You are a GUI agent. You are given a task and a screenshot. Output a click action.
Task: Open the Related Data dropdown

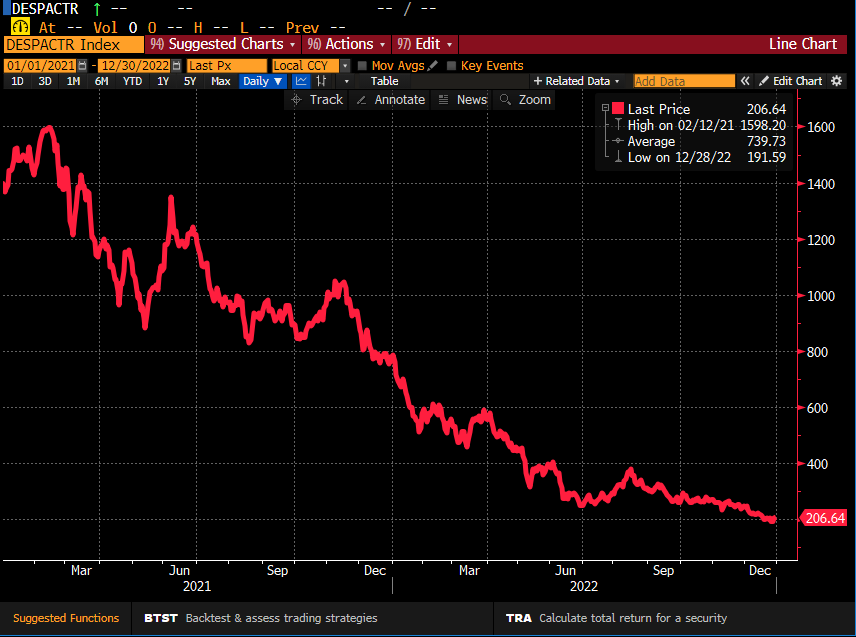point(576,81)
